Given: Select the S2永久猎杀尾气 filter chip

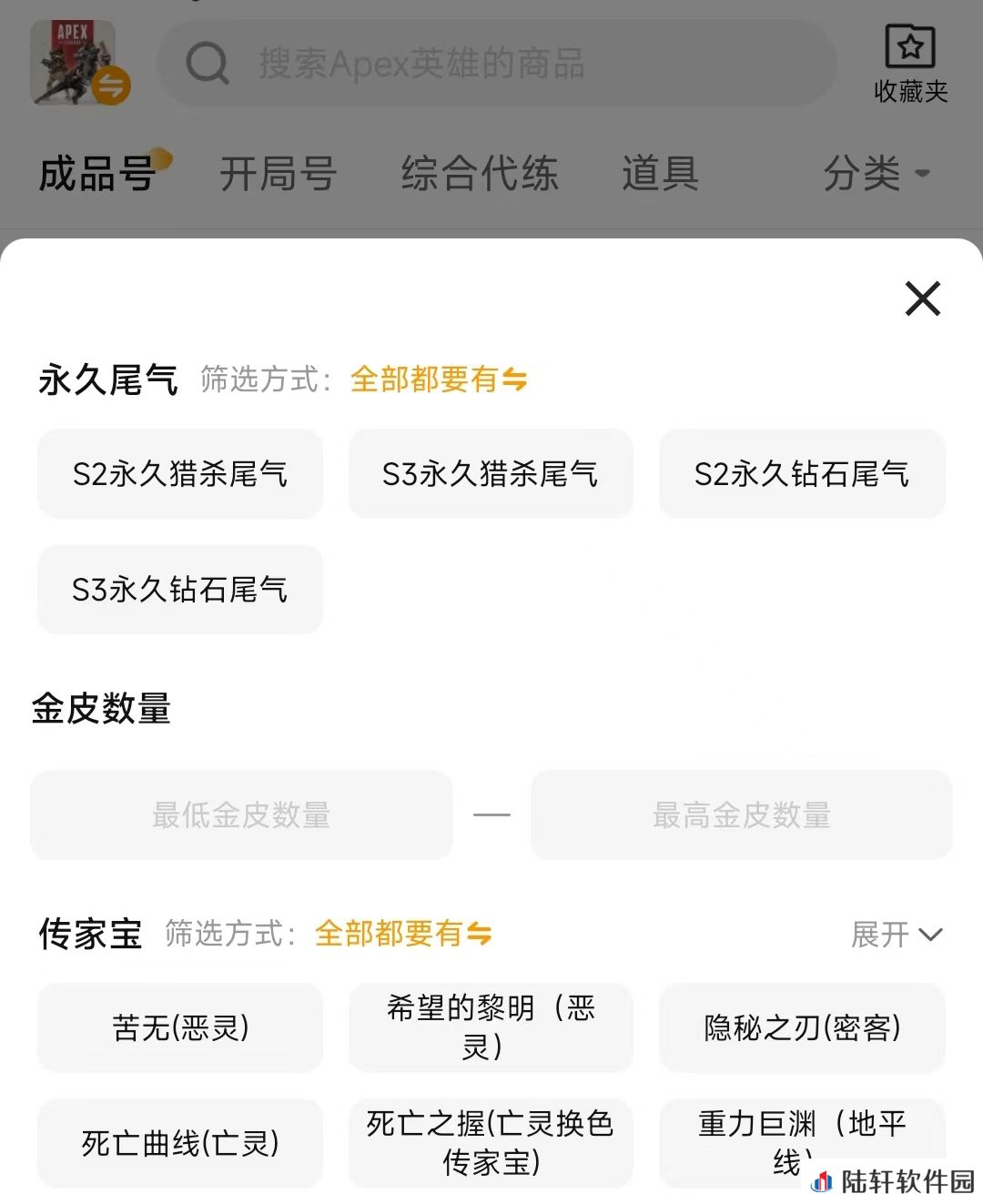Looking at the screenshot, I should pyautogui.click(x=180, y=473).
